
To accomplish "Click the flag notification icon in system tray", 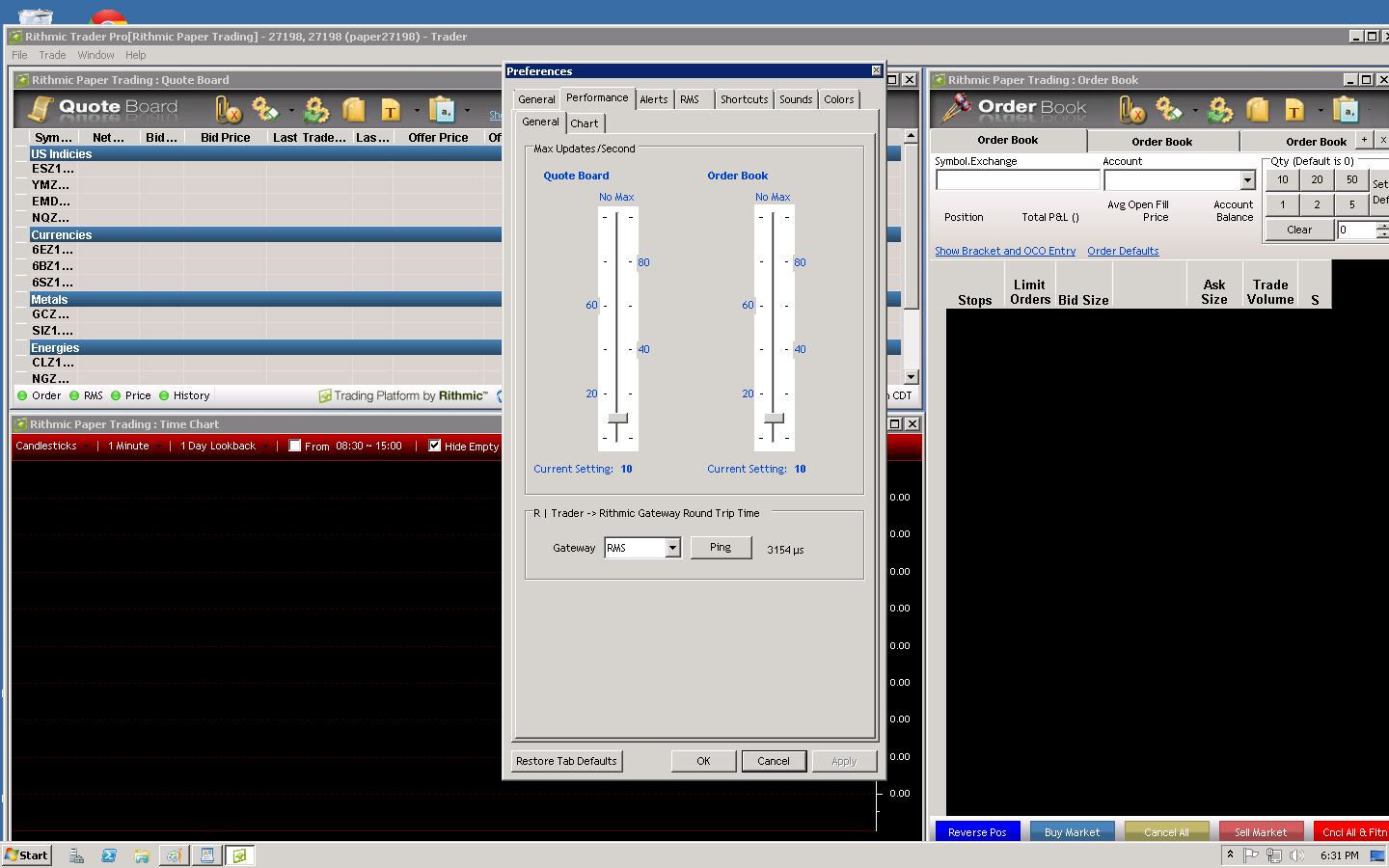I will click(1251, 855).
